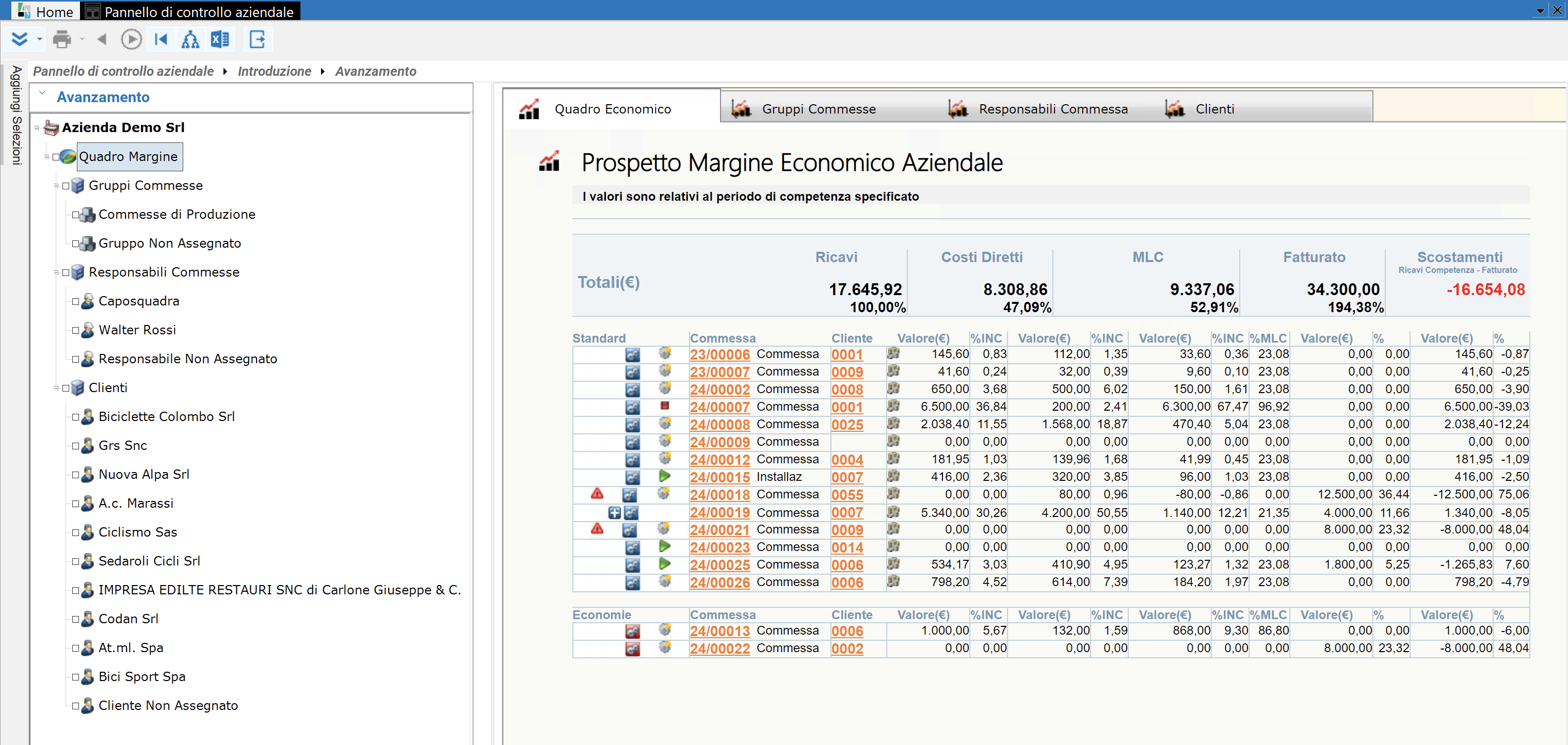Open dropdown arrow beside double-chevron icon
This screenshot has width=1568, height=745.
(40, 40)
